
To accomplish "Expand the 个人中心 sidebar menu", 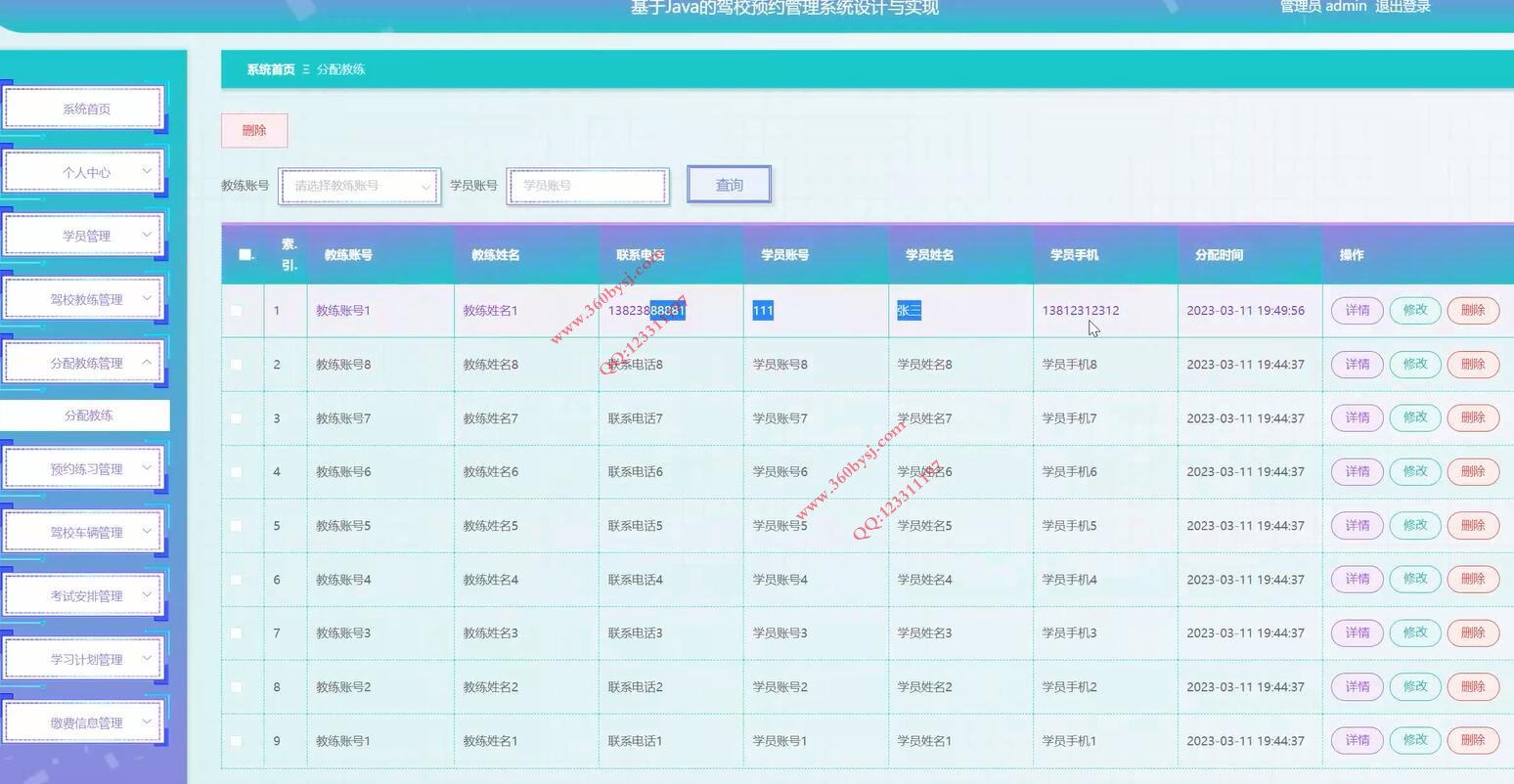I will pos(84,172).
